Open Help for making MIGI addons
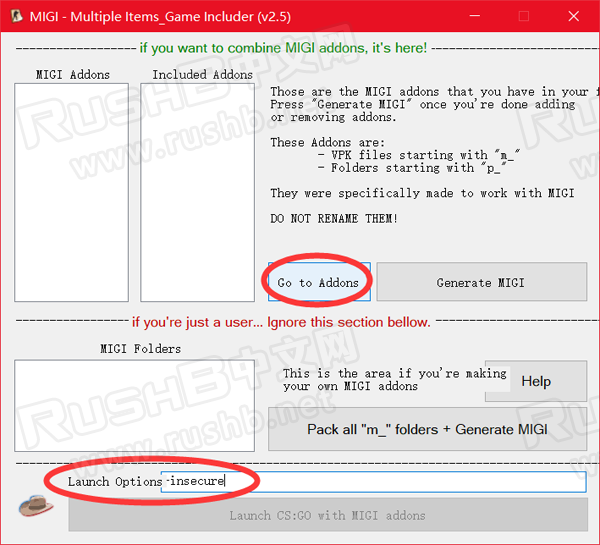Screen dimensions: 600x545 tap(535, 381)
